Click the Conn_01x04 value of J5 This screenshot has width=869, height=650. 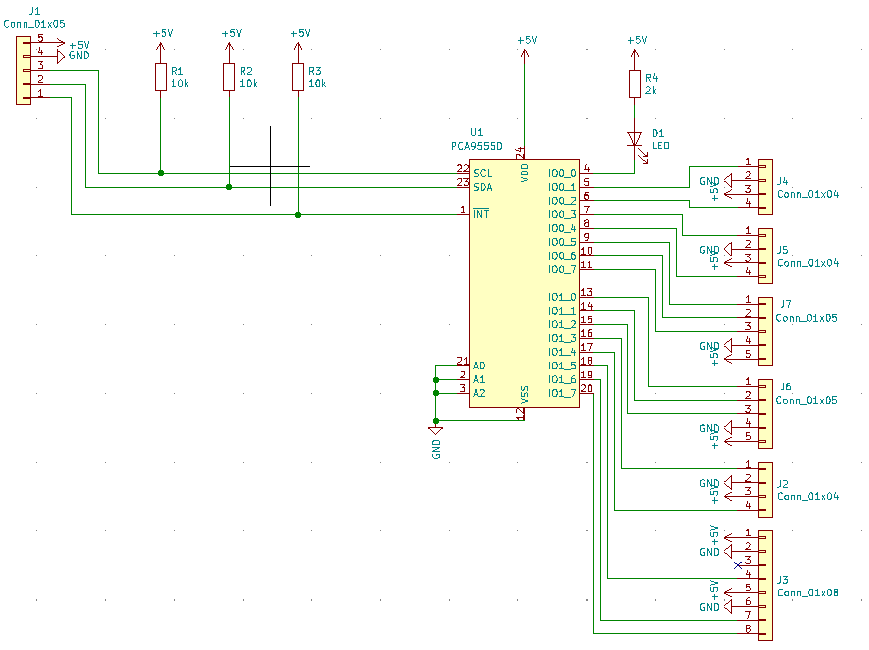[x=807, y=263]
